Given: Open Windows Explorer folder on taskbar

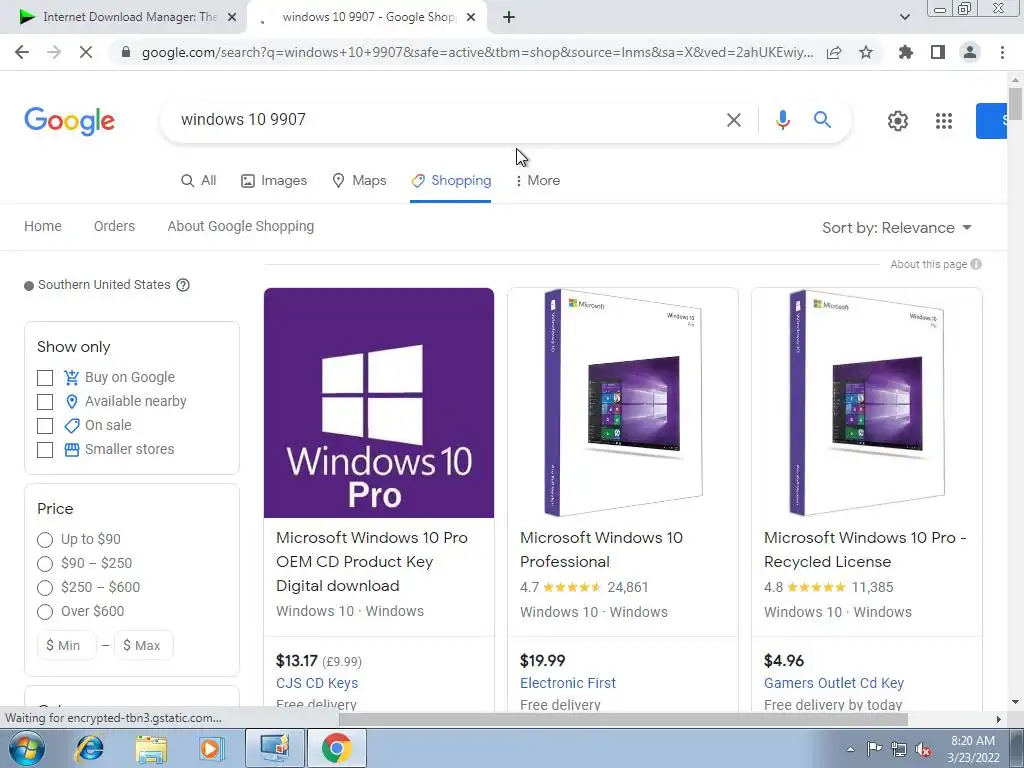Looking at the screenshot, I should 152,748.
